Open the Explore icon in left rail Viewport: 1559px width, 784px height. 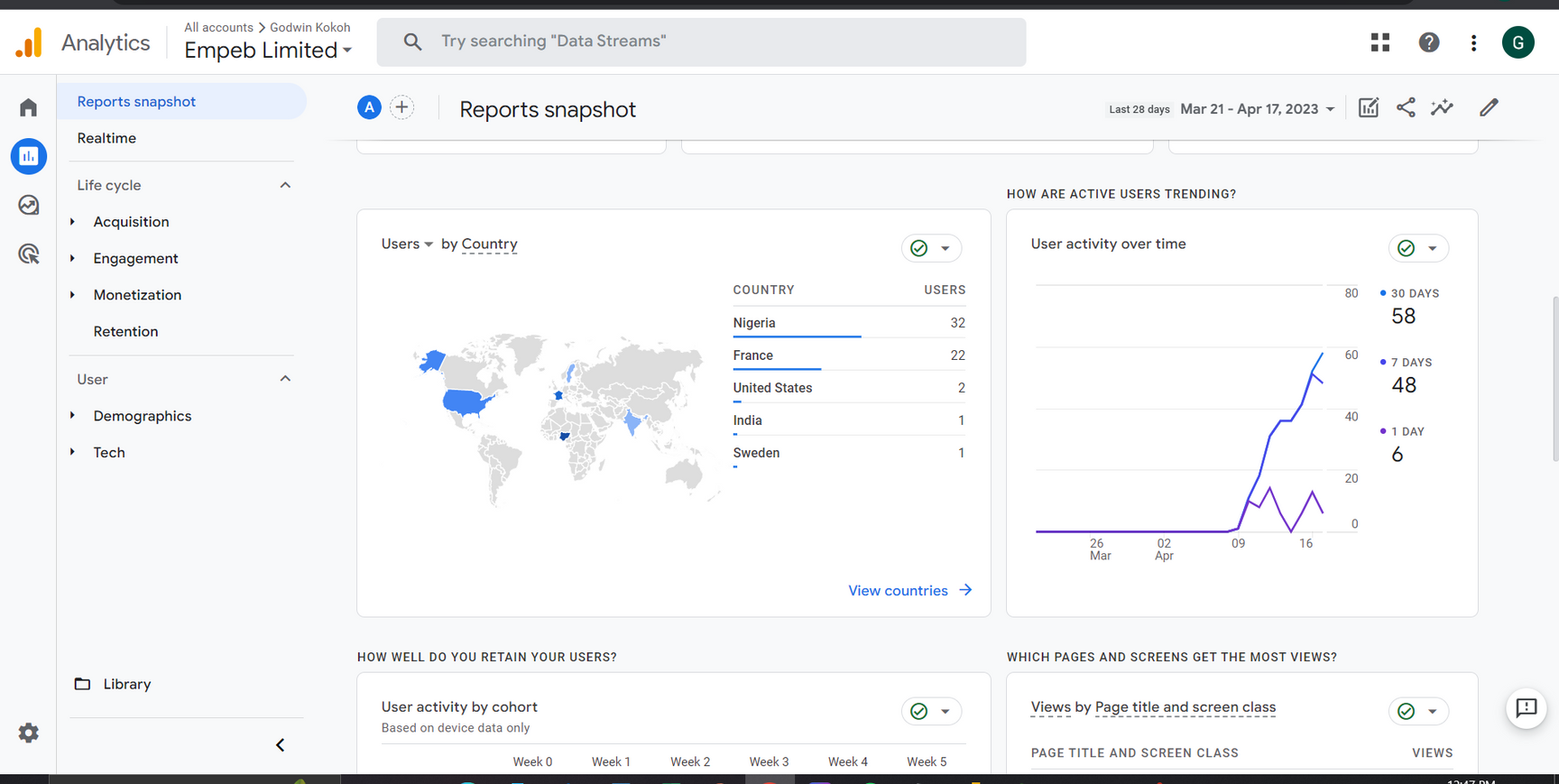pyautogui.click(x=29, y=205)
